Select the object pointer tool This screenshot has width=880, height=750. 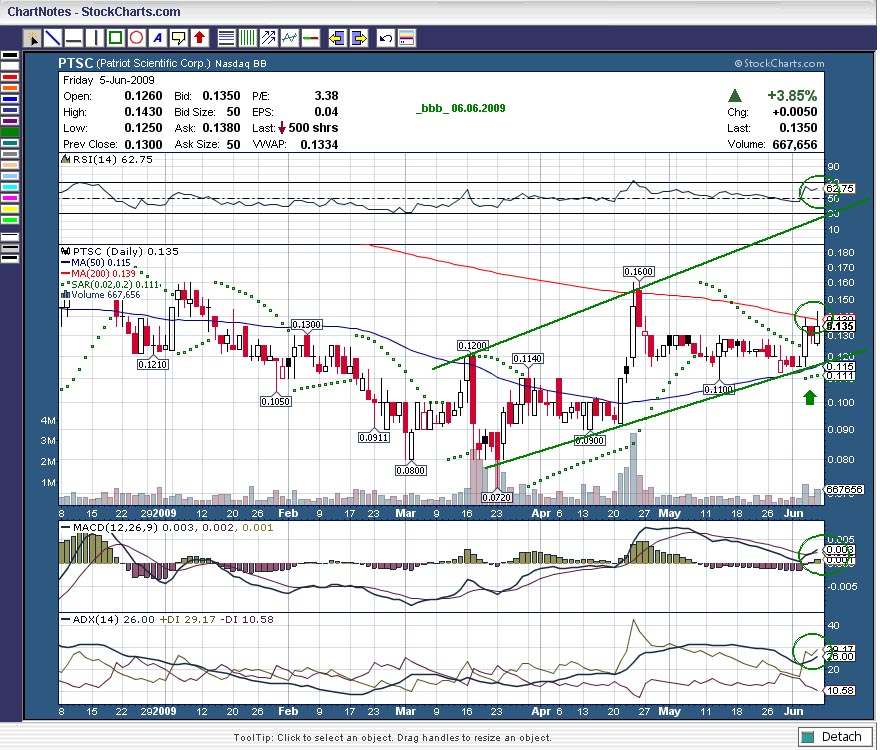pos(33,38)
